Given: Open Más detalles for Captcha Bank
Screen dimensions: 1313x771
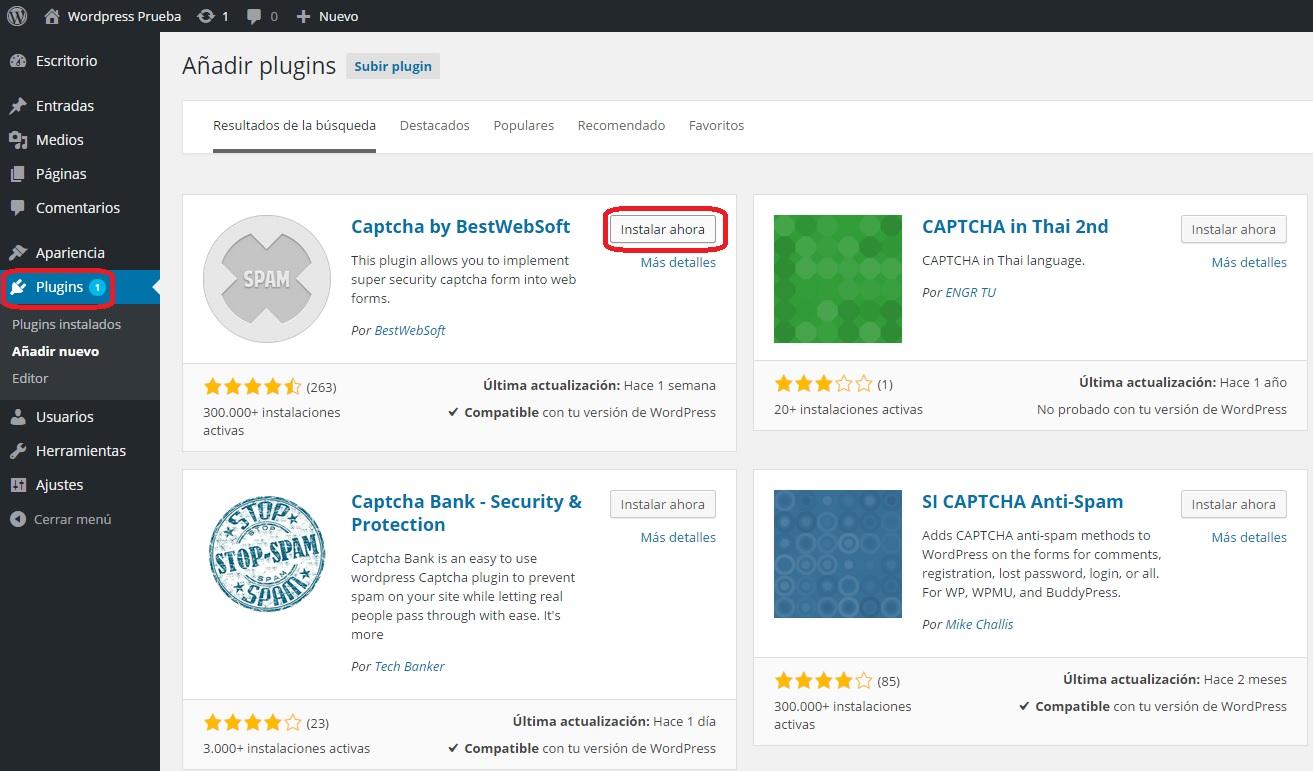Looking at the screenshot, I should pos(678,538).
